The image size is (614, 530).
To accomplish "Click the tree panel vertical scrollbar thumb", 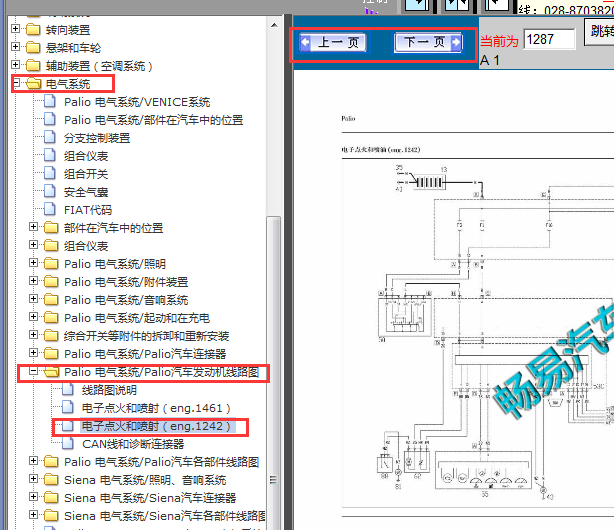I will (x=273, y=372).
